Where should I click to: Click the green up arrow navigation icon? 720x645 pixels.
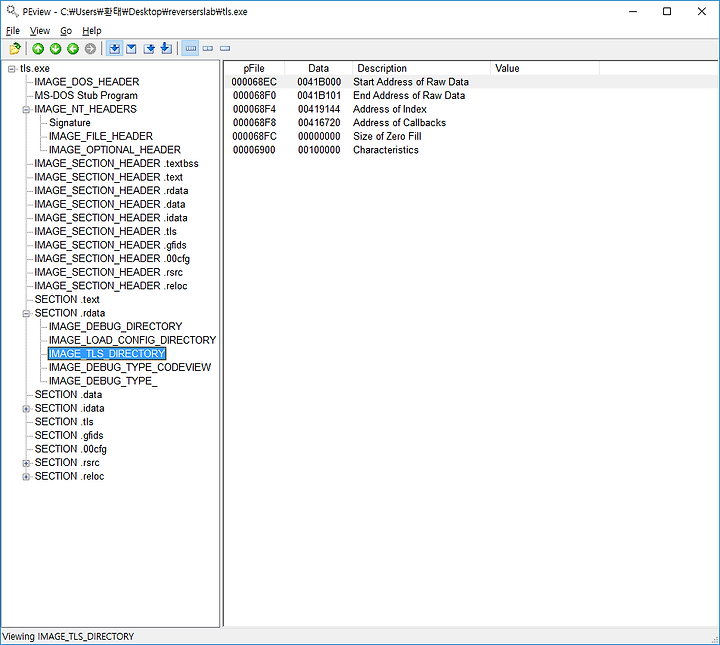[38, 48]
